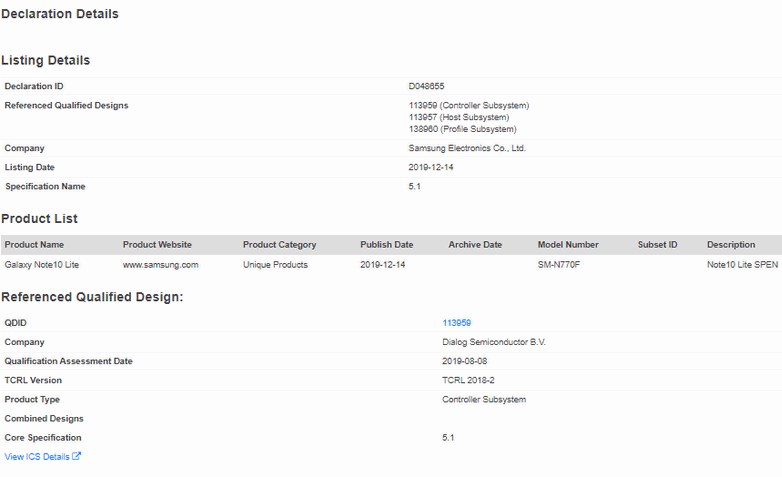Select the Galaxy Note10 Lite product name
The image size is (782, 477).
tap(42, 264)
